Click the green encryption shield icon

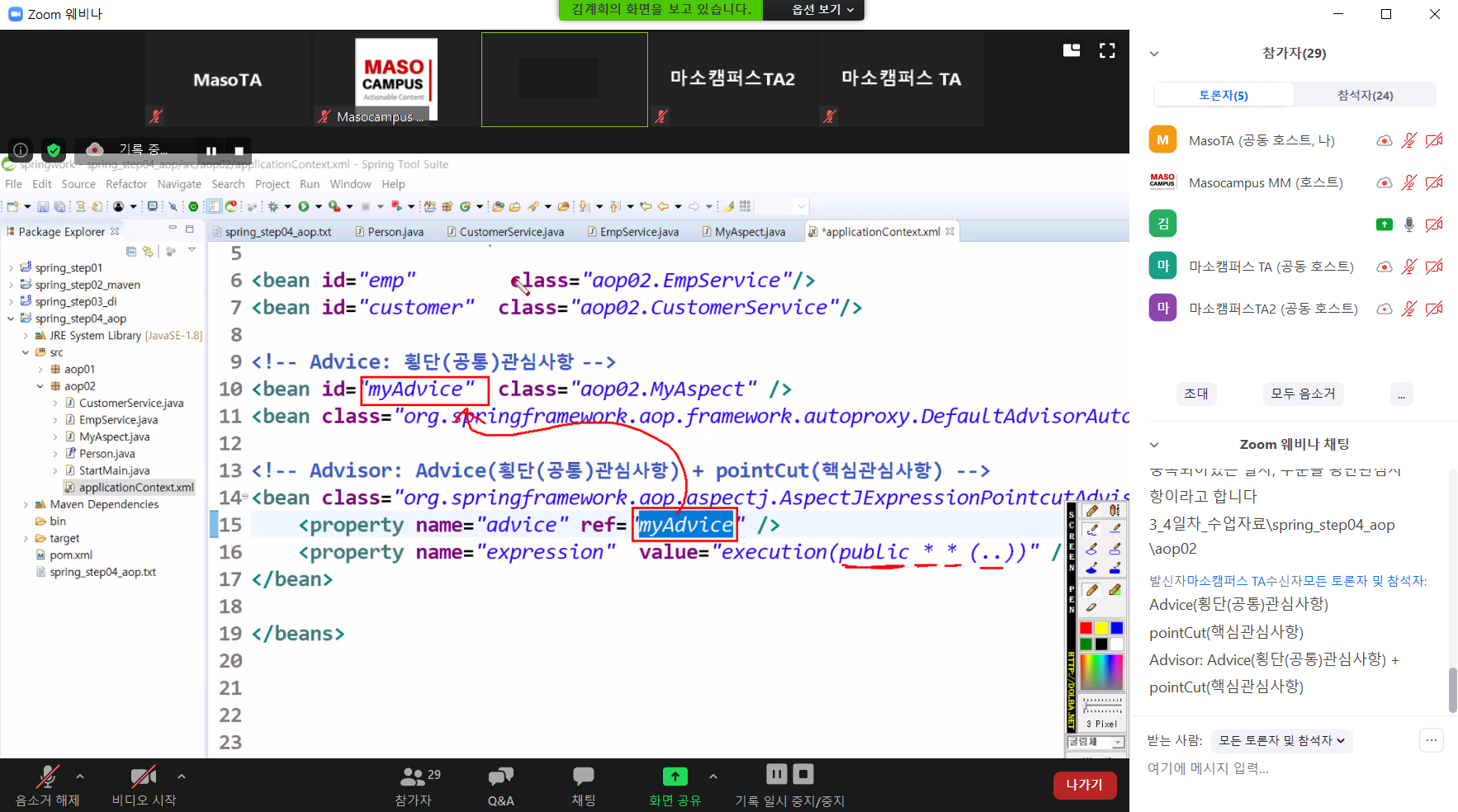pos(54,150)
